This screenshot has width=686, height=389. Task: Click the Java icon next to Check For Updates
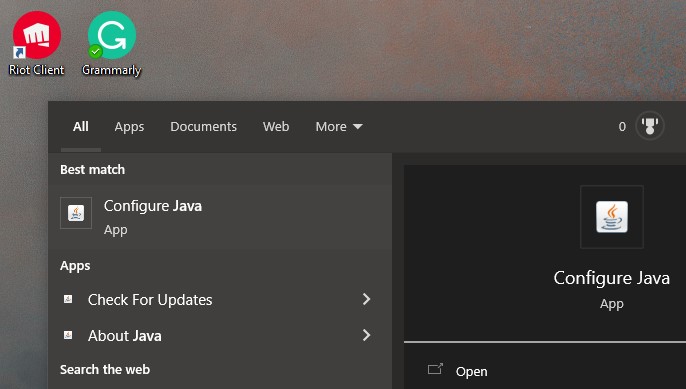pos(68,299)
